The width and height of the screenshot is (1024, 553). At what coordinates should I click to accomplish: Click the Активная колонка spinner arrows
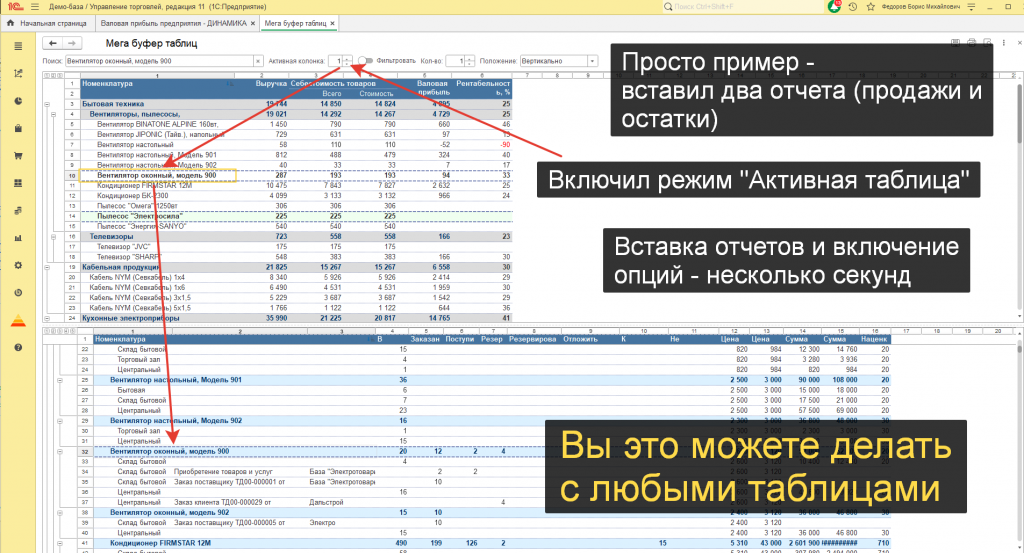click(347, 61)
